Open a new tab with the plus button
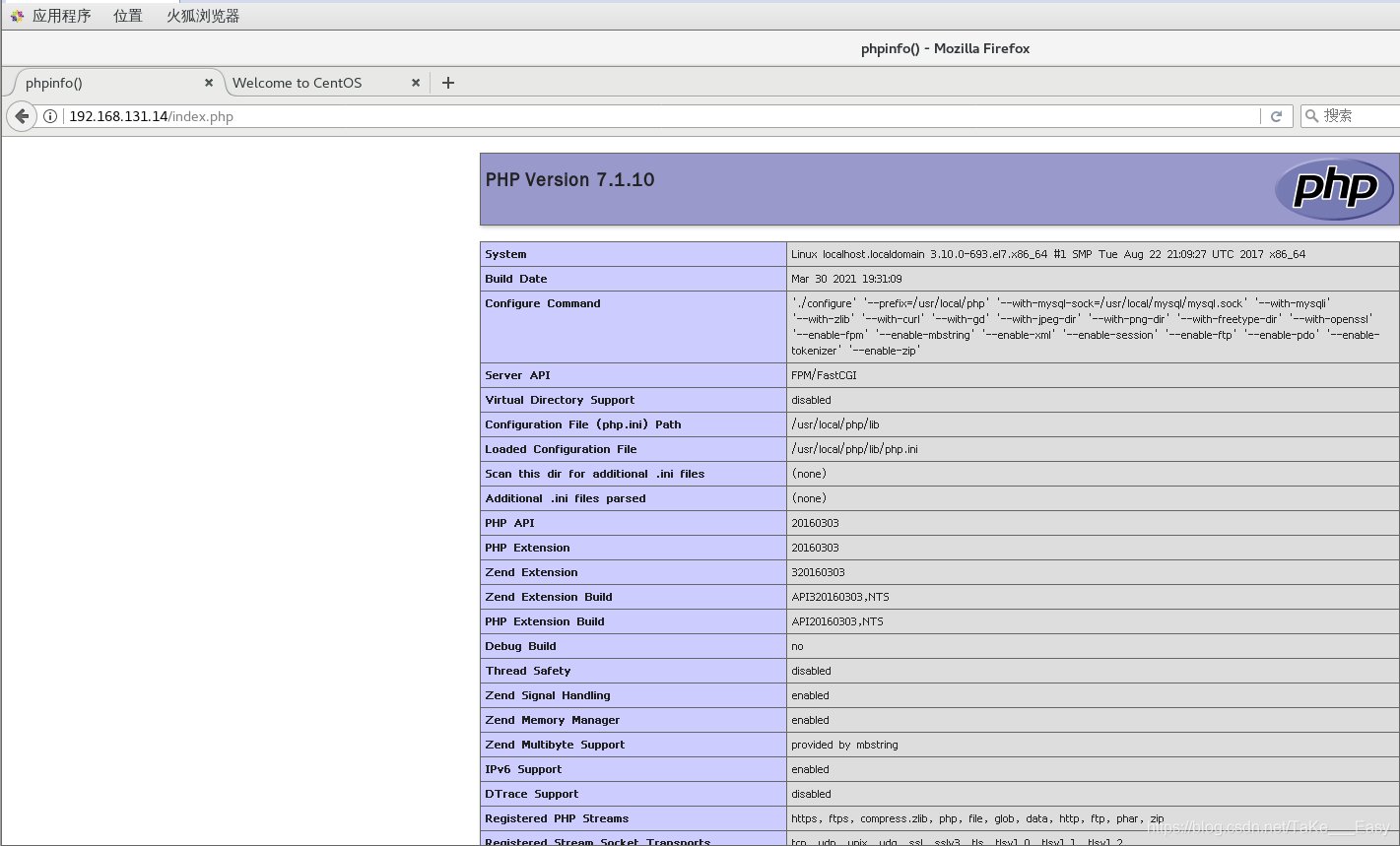The width and height of the screenshot is (1400, 846). [448, 83]
